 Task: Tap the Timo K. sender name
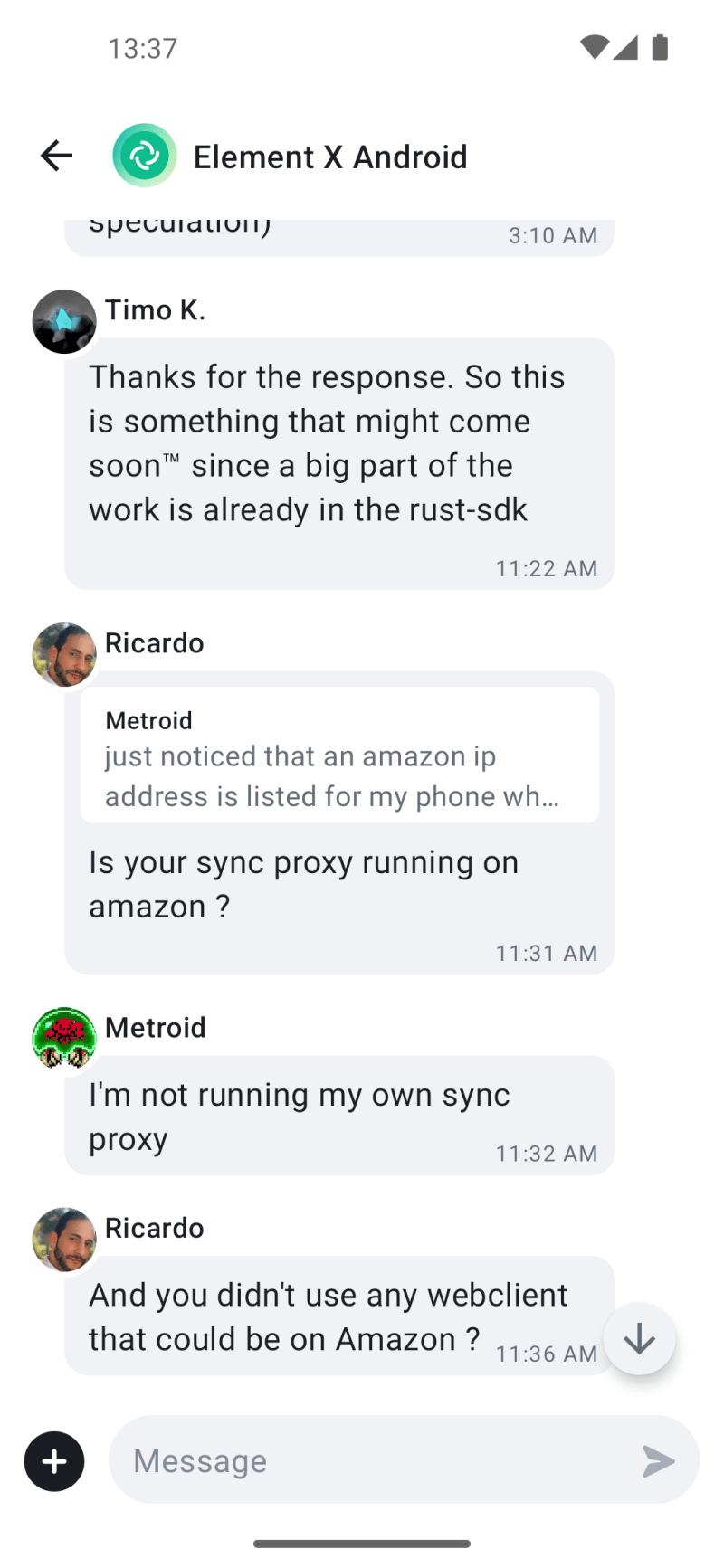pyautogui.click(x=155, y=310)
